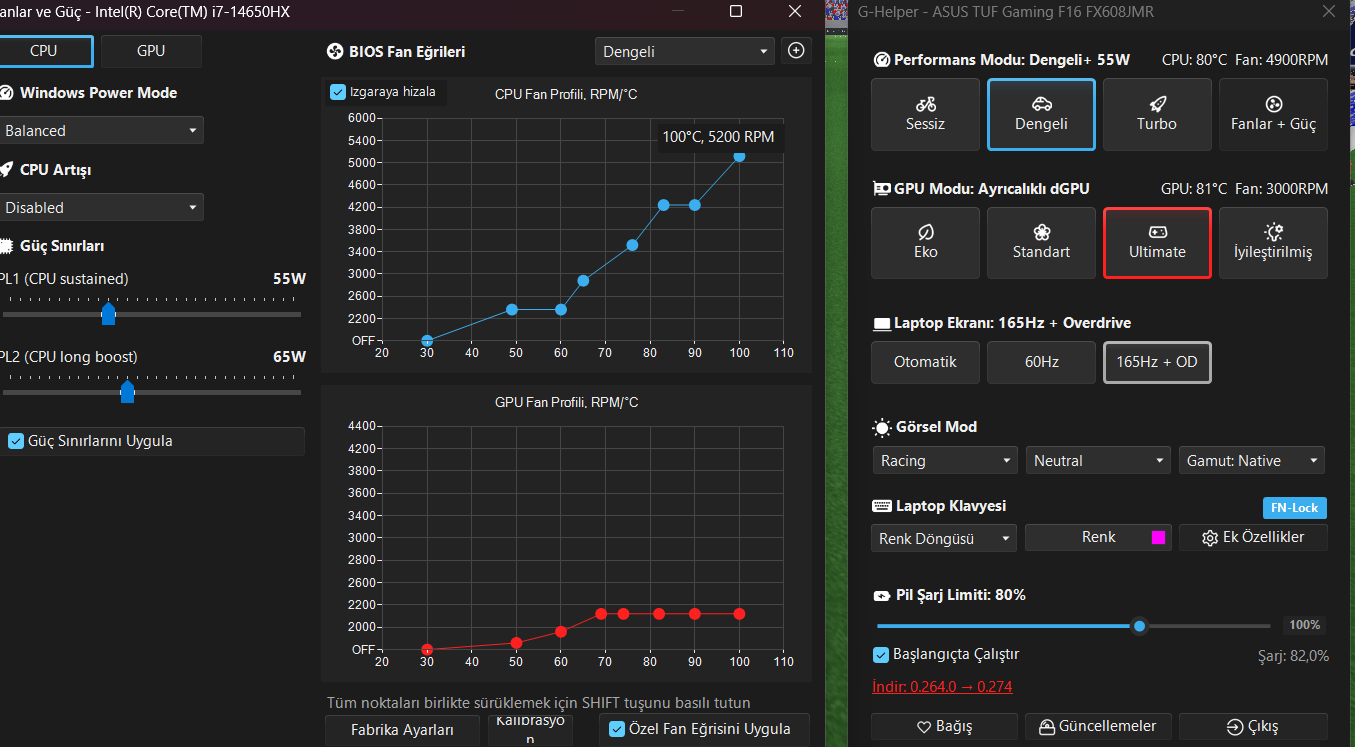The image size is (1355, 747).
Task: Open Güncellemeler updates
Action: coord(1098,726)
